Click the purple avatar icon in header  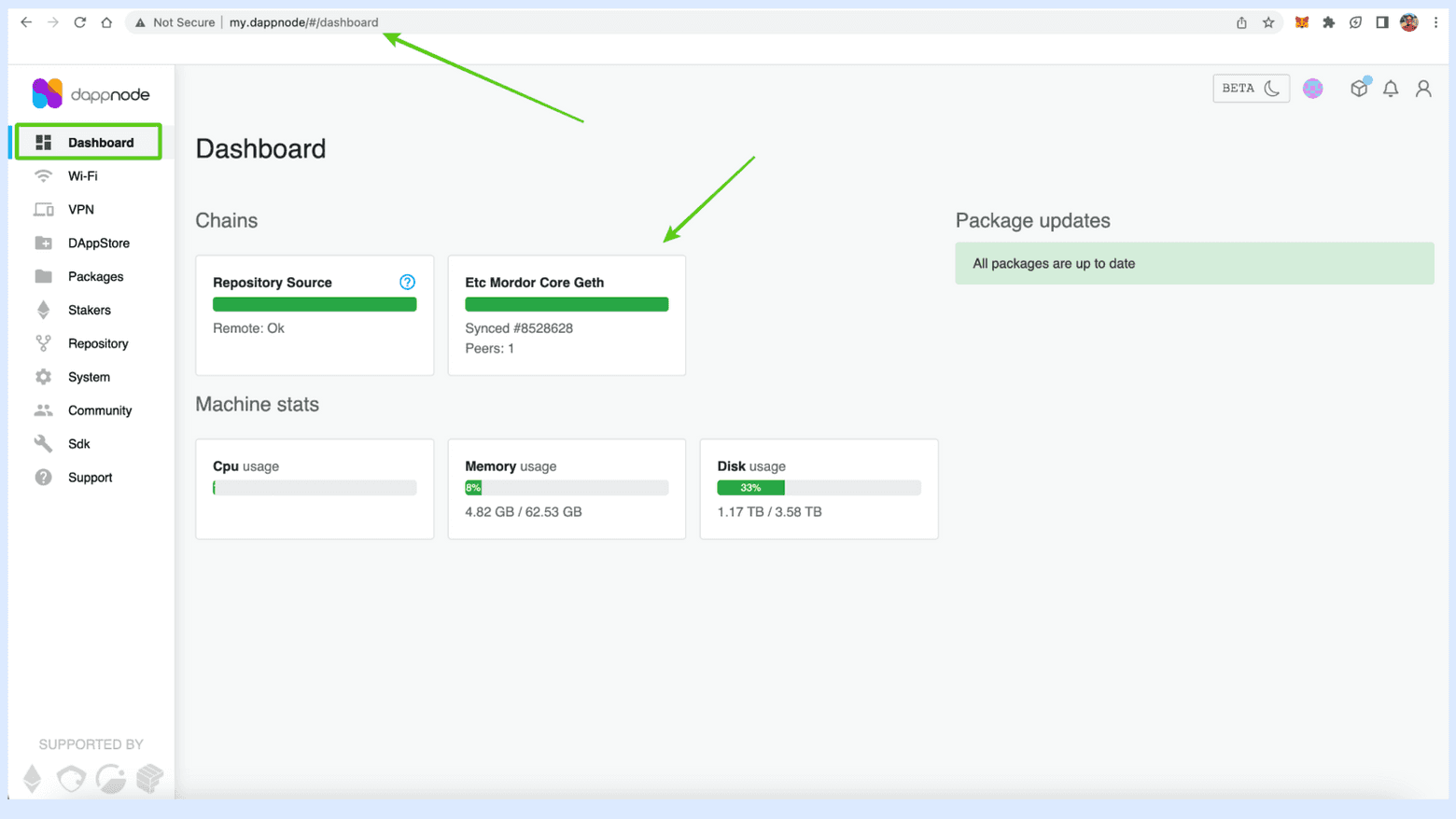coord(1312,89)
